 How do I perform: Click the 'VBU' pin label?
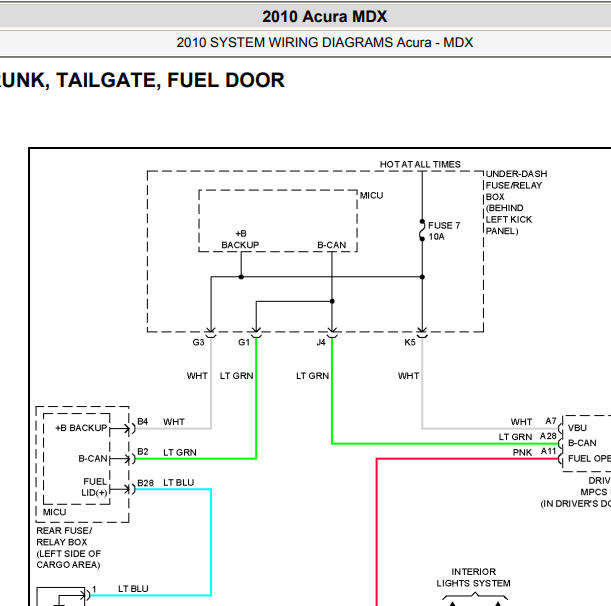(577, 428)
